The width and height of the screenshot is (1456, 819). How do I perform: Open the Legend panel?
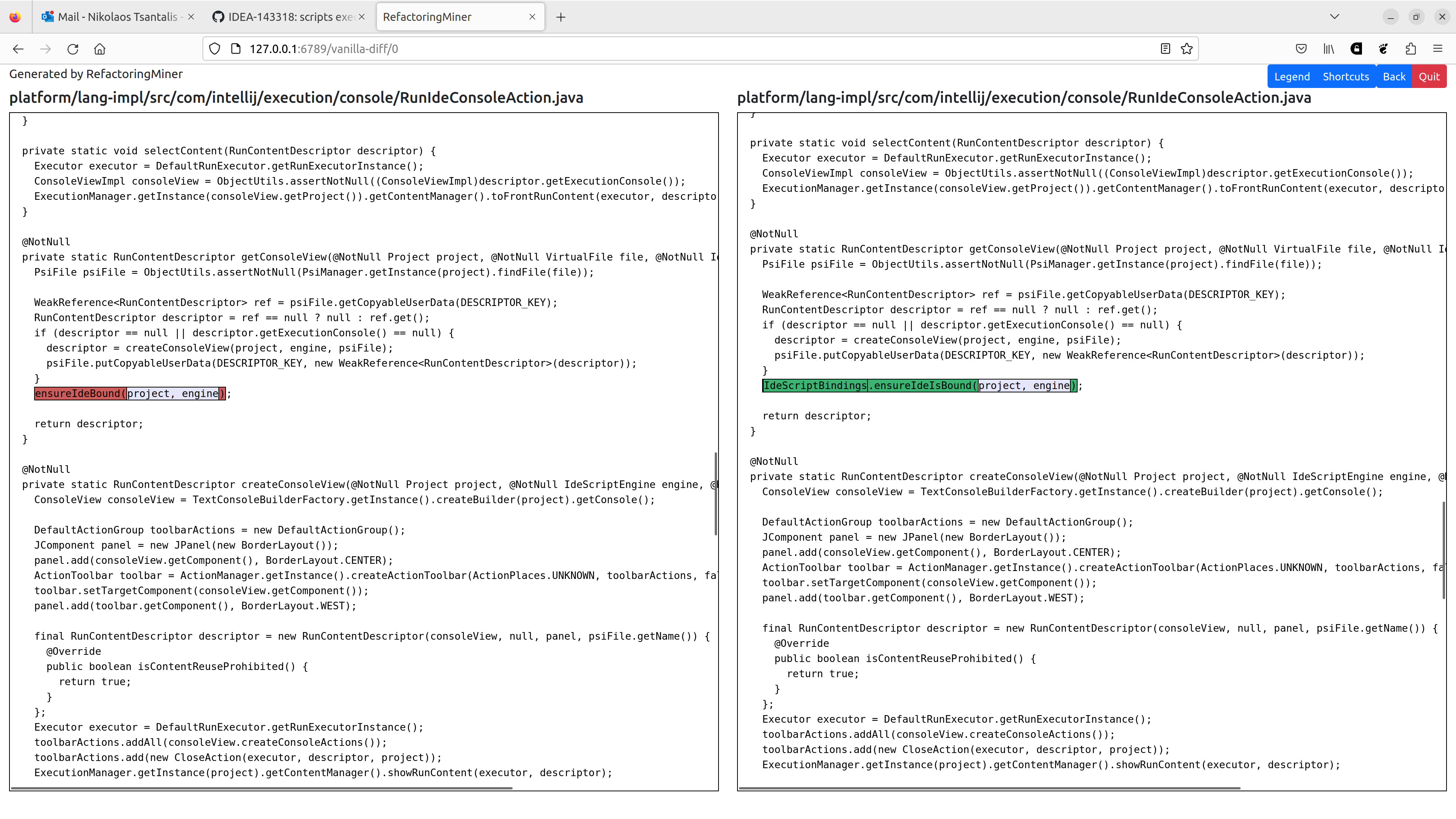pos(1292,76)
